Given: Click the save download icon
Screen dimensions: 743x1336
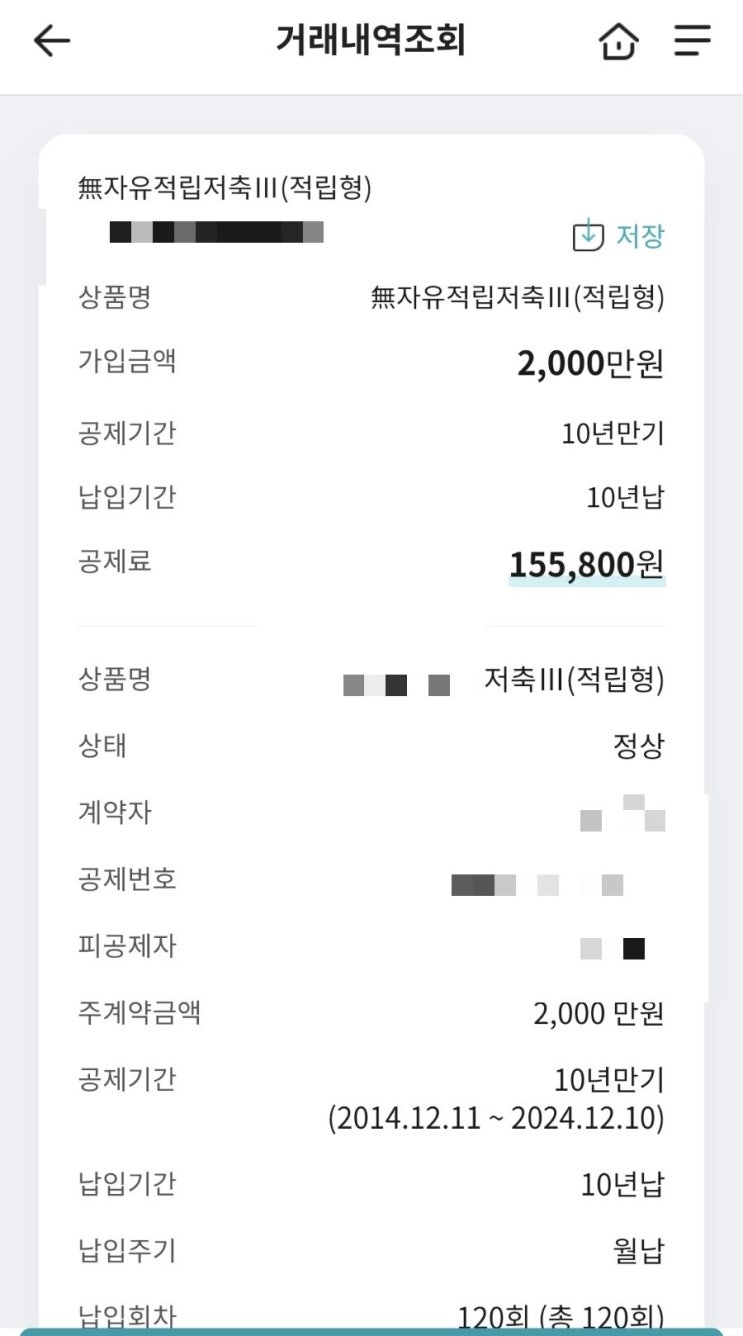Looking at the screenshot, I should [x=588, y=236].
